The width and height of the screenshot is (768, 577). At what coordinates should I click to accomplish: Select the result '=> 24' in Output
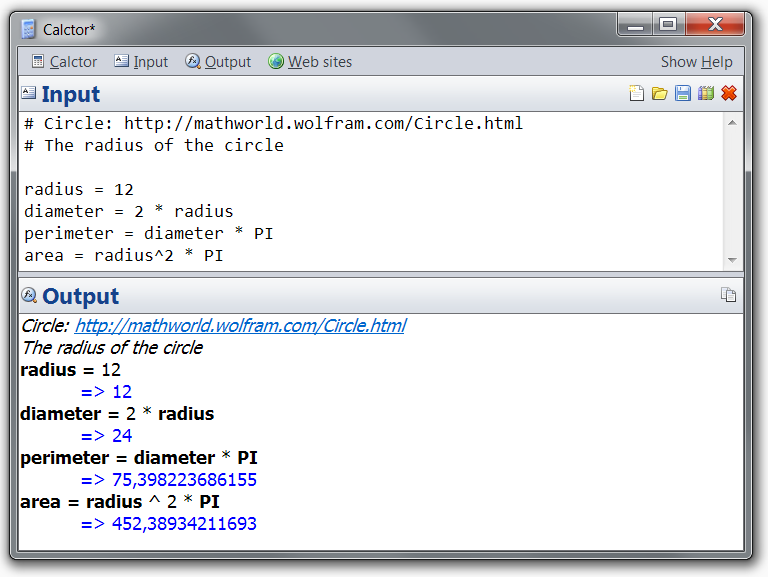pyautogui.click(x=106, y=436)
